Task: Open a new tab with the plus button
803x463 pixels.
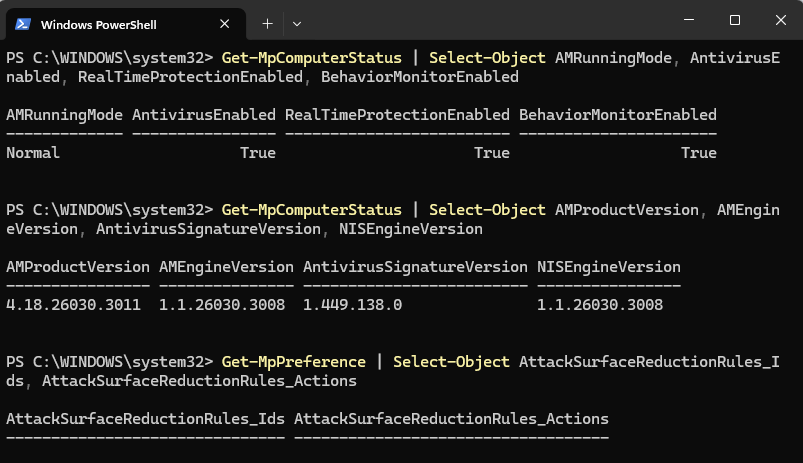Action: pos(267,23)
